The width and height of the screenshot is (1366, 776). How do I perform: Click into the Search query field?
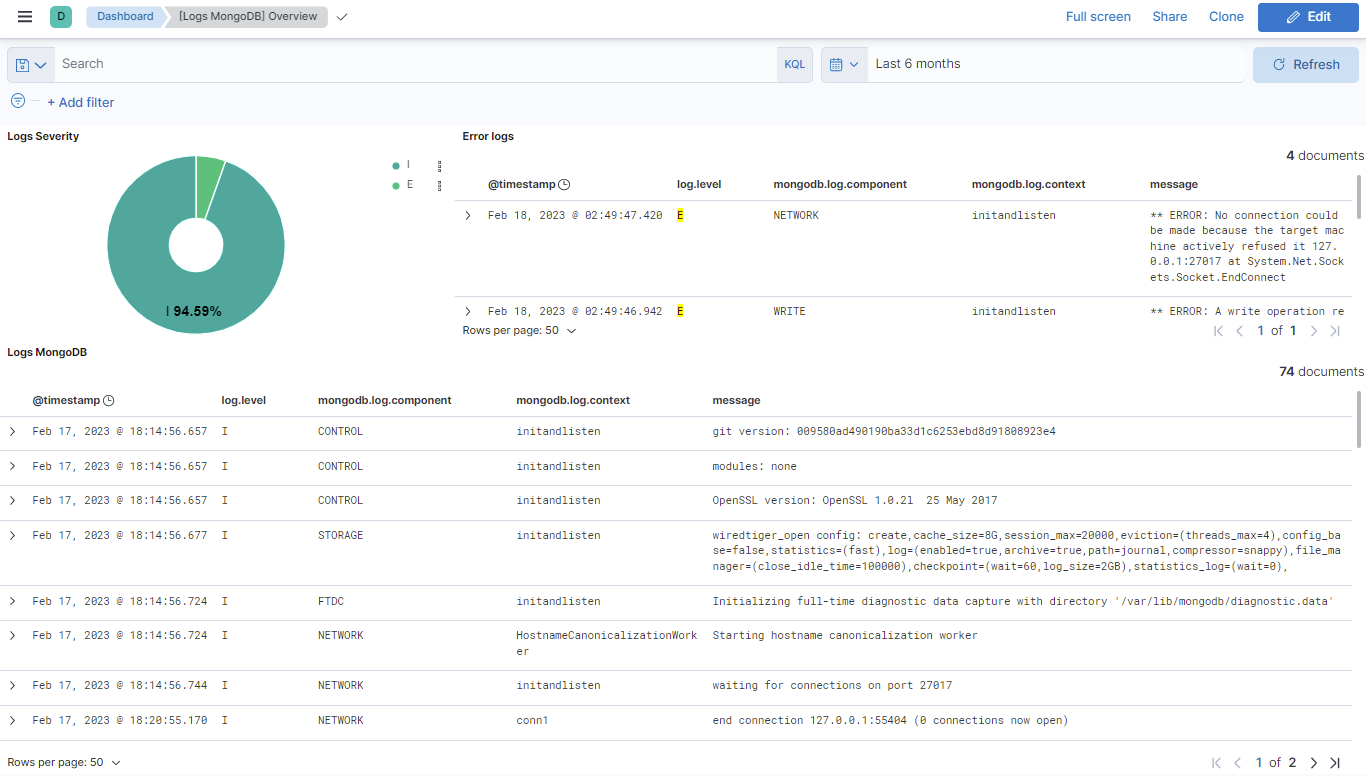[x=400, y=64]
